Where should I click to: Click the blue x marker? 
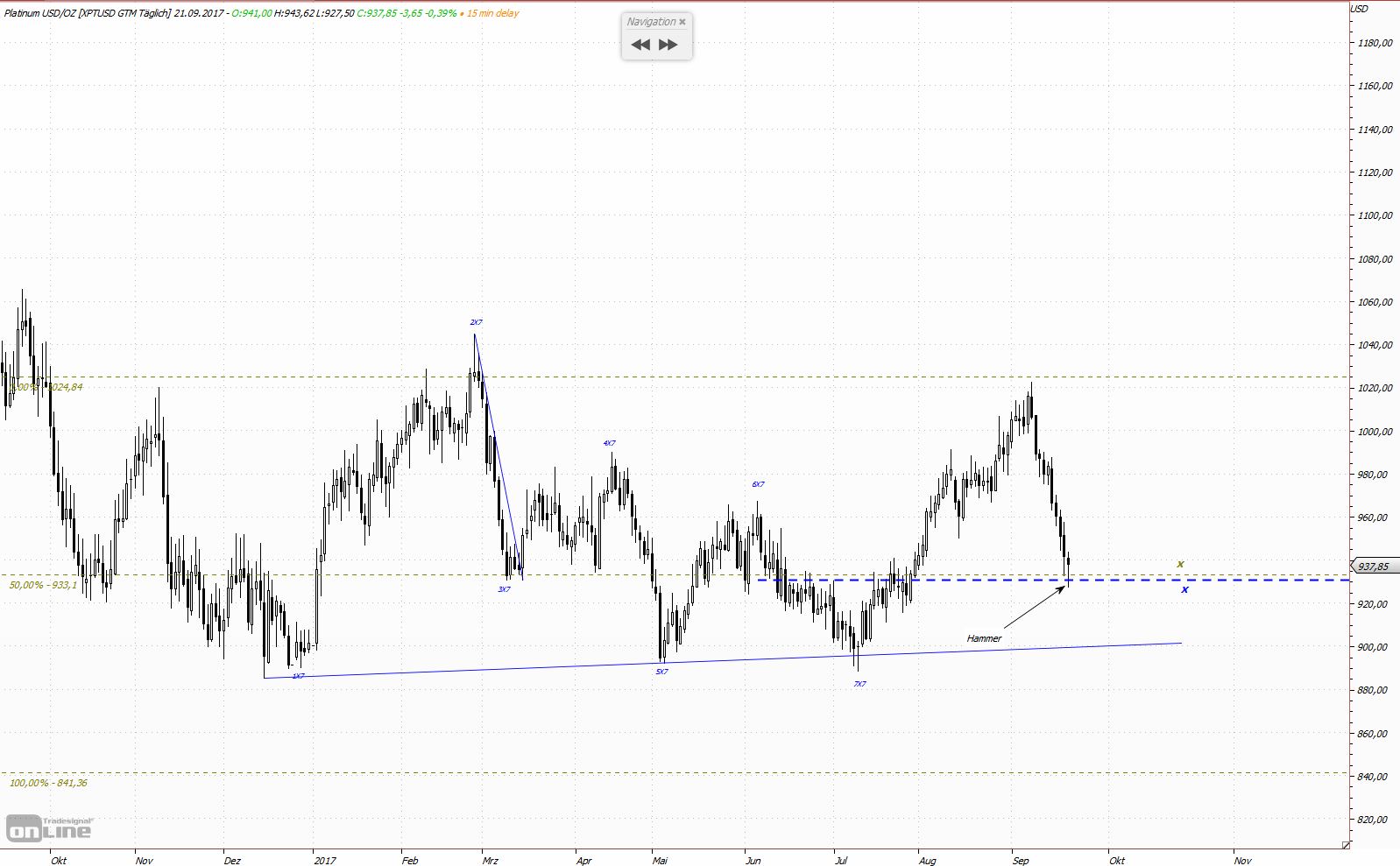click(x=1184, y=589)
